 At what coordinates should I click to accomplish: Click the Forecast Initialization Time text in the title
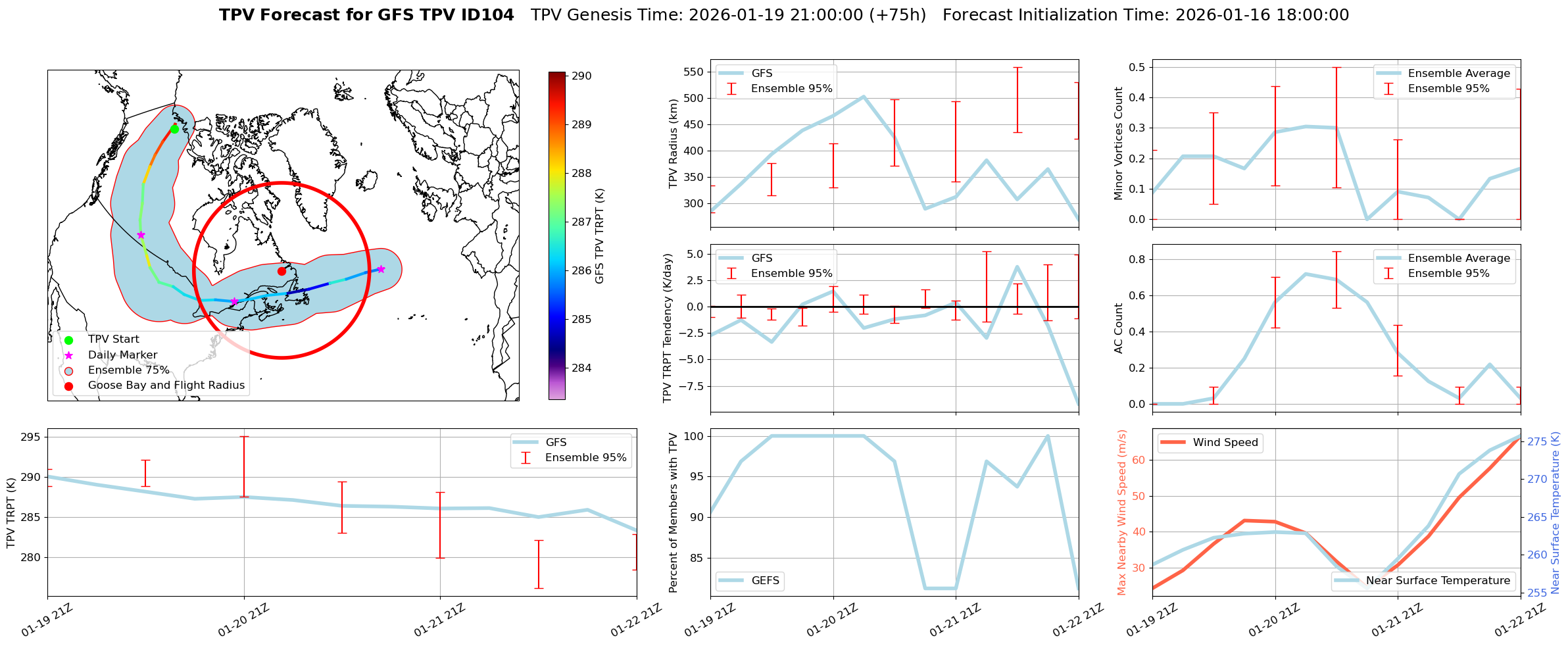click(x=1145, y=15)
